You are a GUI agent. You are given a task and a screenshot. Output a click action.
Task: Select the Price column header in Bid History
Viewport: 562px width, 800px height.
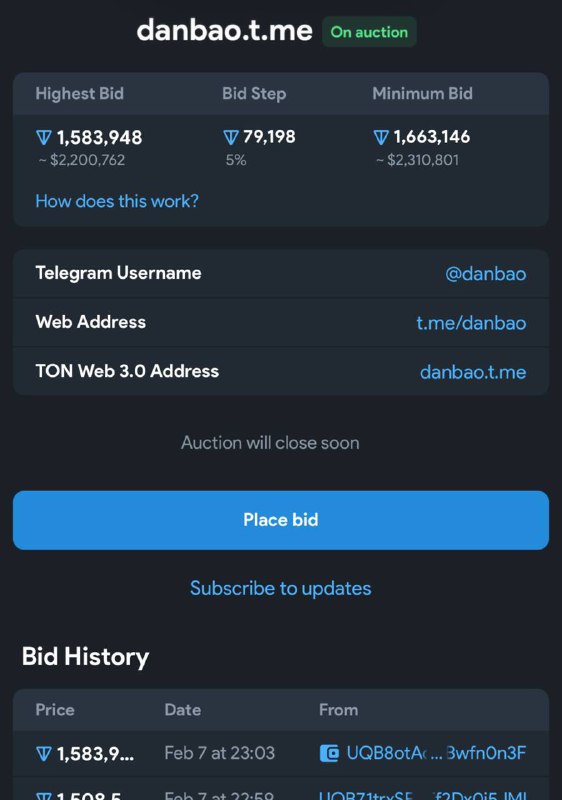(55, 710)
